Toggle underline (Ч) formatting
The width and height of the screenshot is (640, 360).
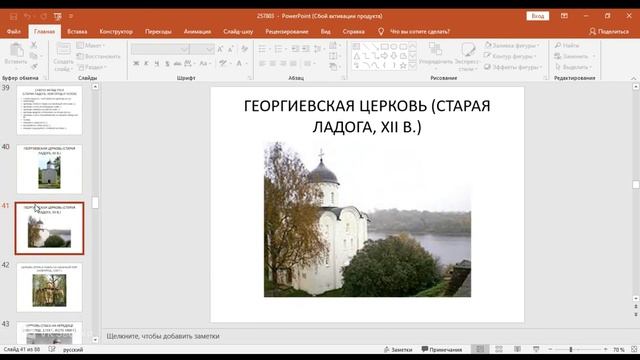(x=156, y=63)
